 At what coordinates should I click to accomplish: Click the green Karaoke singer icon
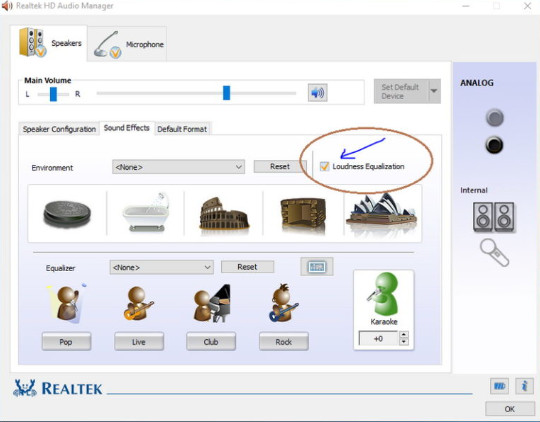[383, 294]
